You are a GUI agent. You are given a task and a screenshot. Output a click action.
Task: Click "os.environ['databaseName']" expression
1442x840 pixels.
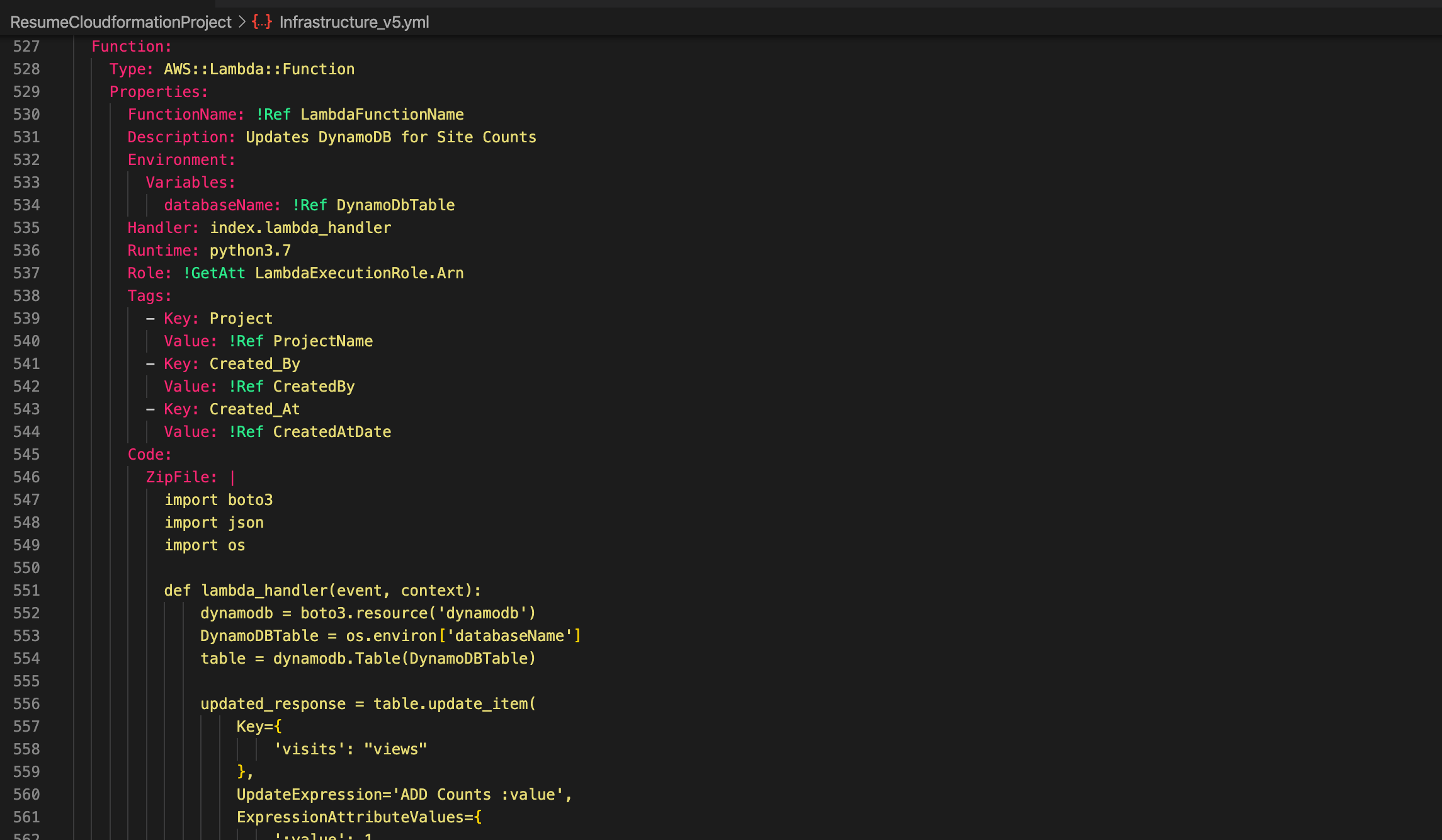point(463,636)
